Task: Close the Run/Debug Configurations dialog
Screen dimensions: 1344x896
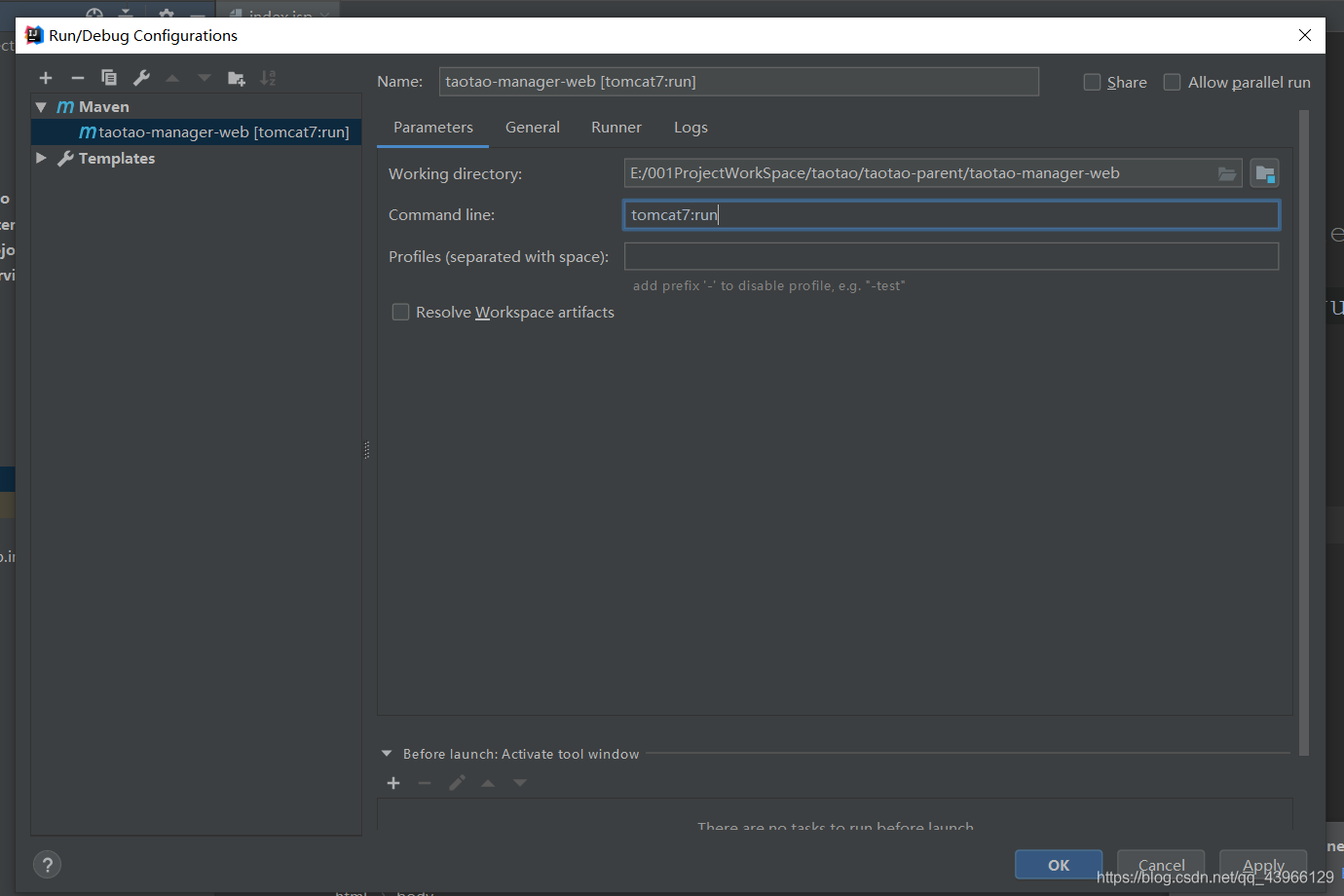Action: [x=1305, y=35]
